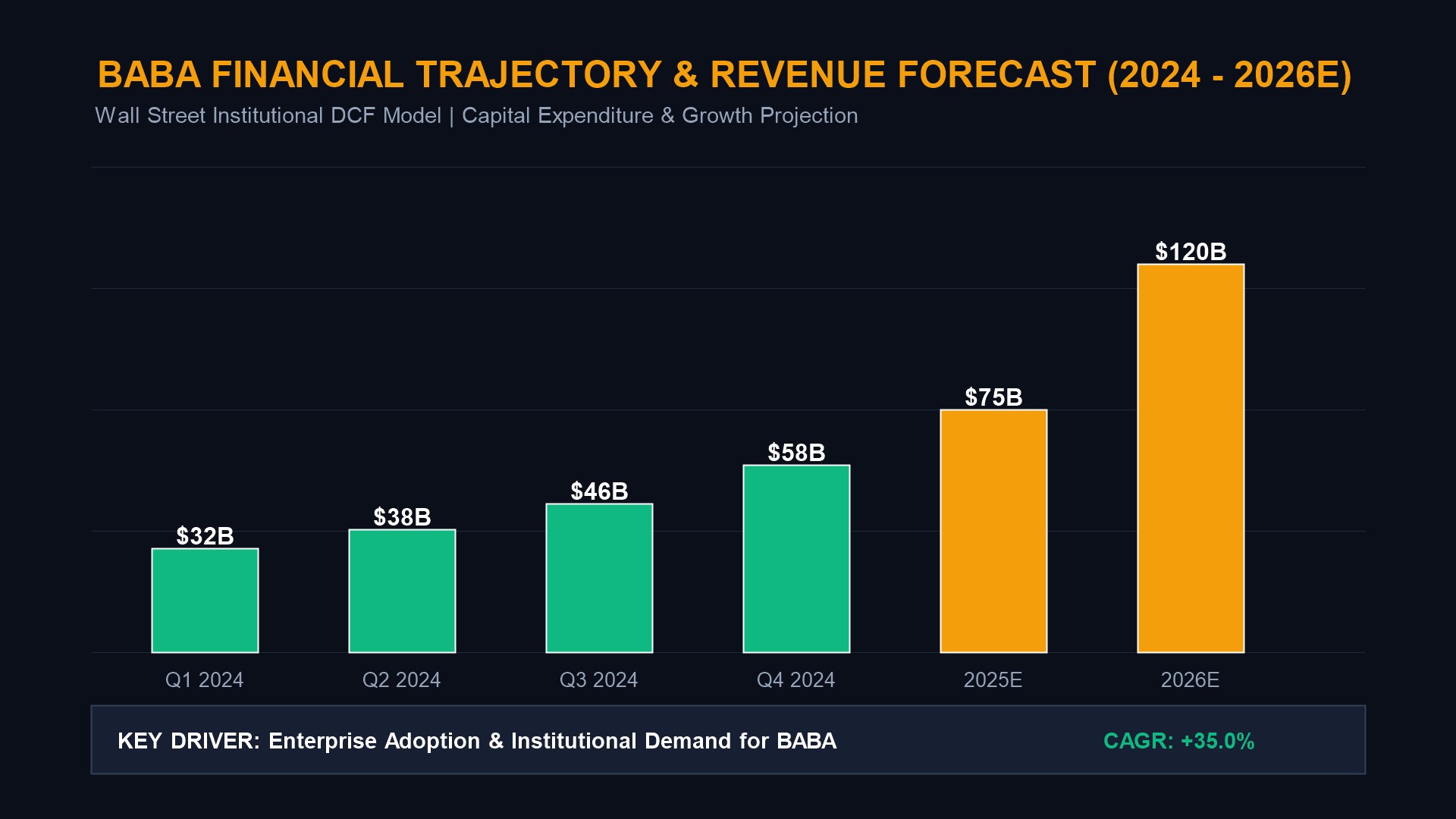This screenshot has height=819, width=1456.
Task: Click the Q1 2024 axis label
Action: tap(205, 679)
